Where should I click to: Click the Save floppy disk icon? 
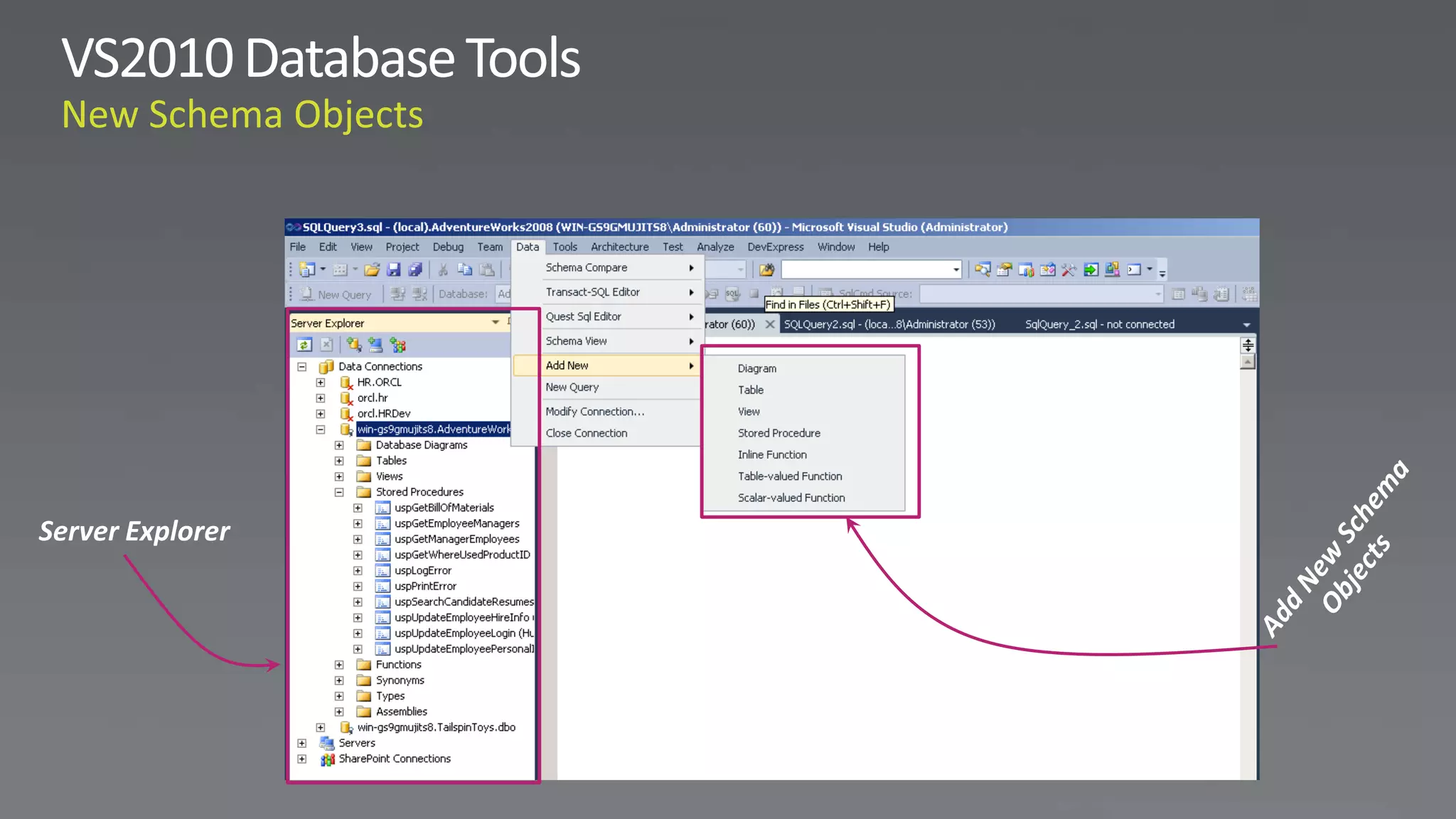(x=393, y=269)
